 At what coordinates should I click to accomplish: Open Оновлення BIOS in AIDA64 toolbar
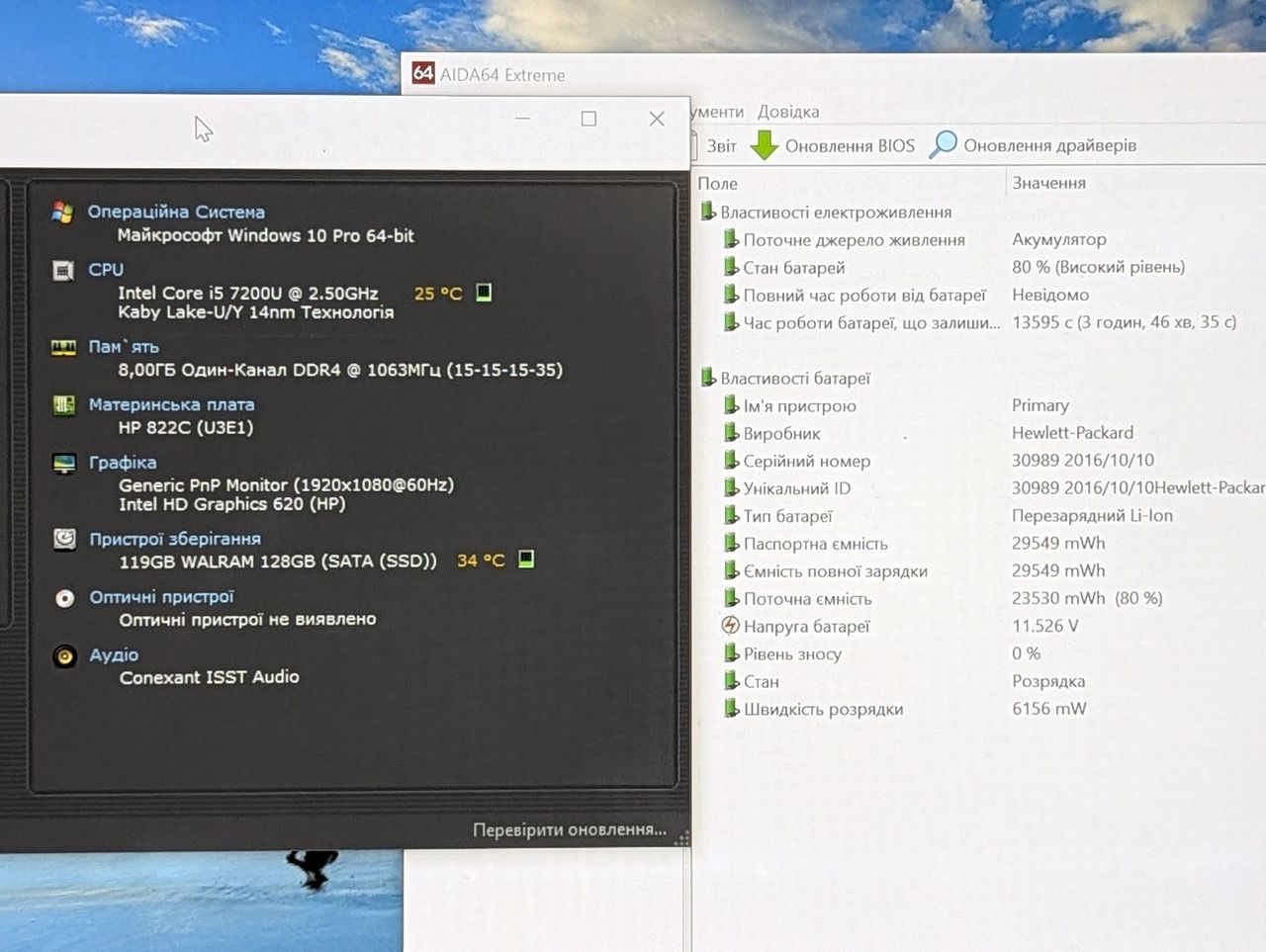(x=850, y=146)
